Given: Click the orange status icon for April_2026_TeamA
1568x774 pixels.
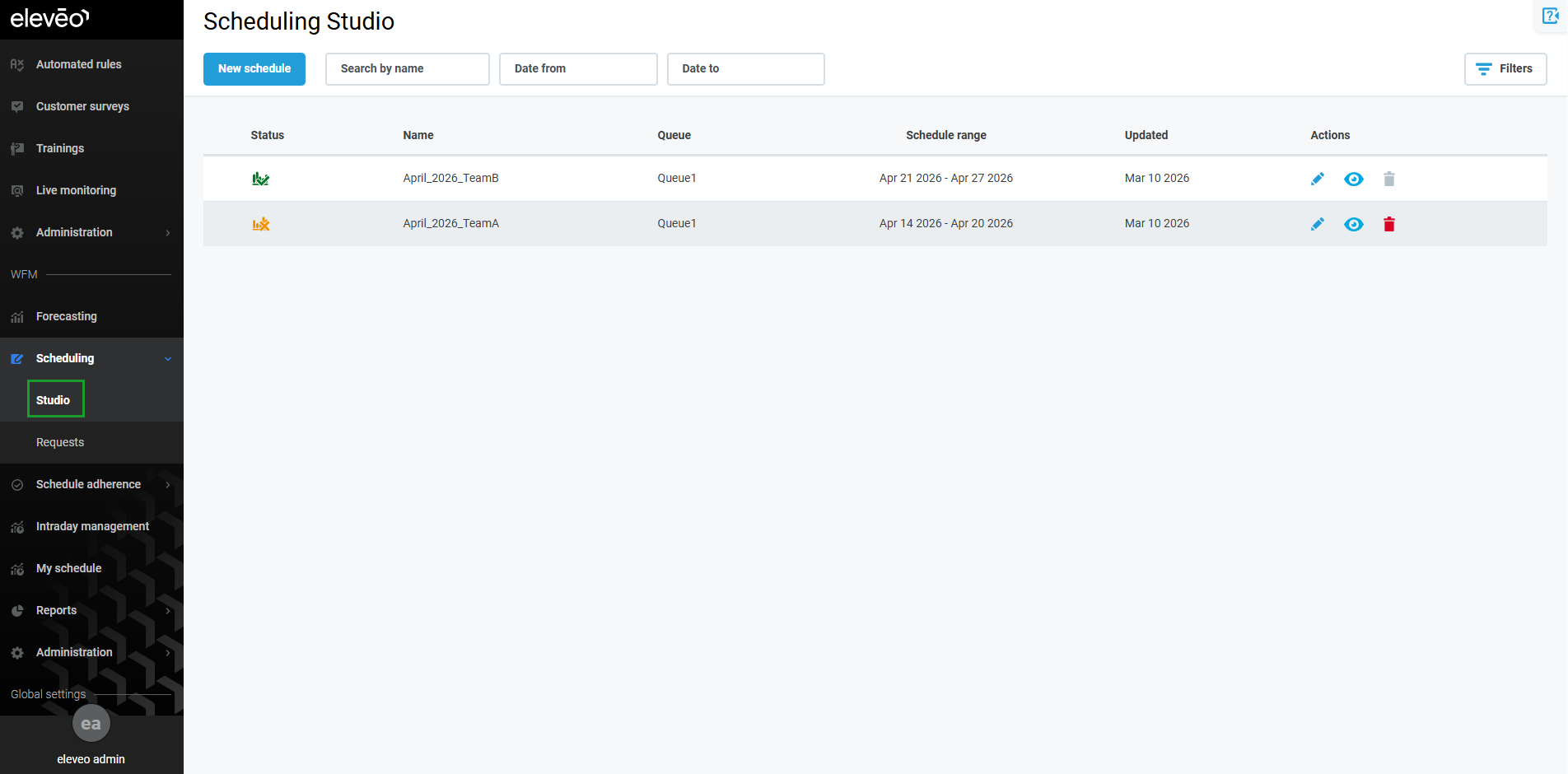Looking at the screenshot, I should [261, 224].
